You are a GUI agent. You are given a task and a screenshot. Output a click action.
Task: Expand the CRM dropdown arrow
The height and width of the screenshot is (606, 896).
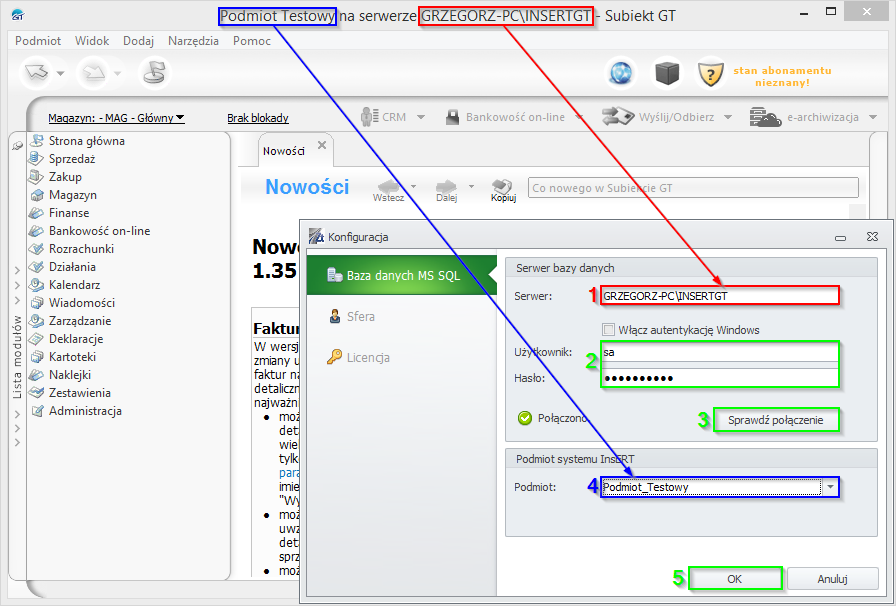coord(421,117)
